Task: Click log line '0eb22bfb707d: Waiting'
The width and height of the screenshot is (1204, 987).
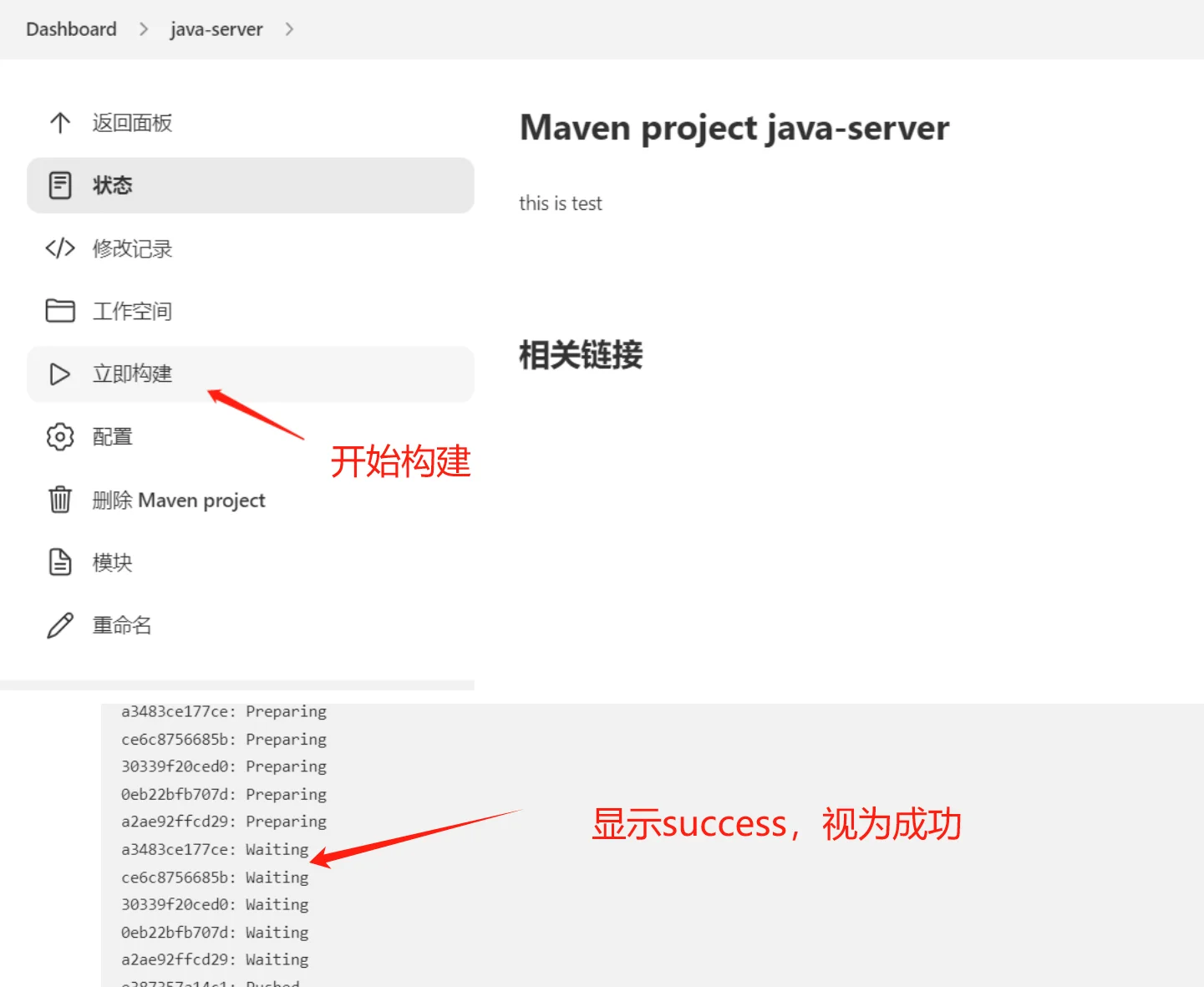Action: pyautogui.click(x=215, y=932)
